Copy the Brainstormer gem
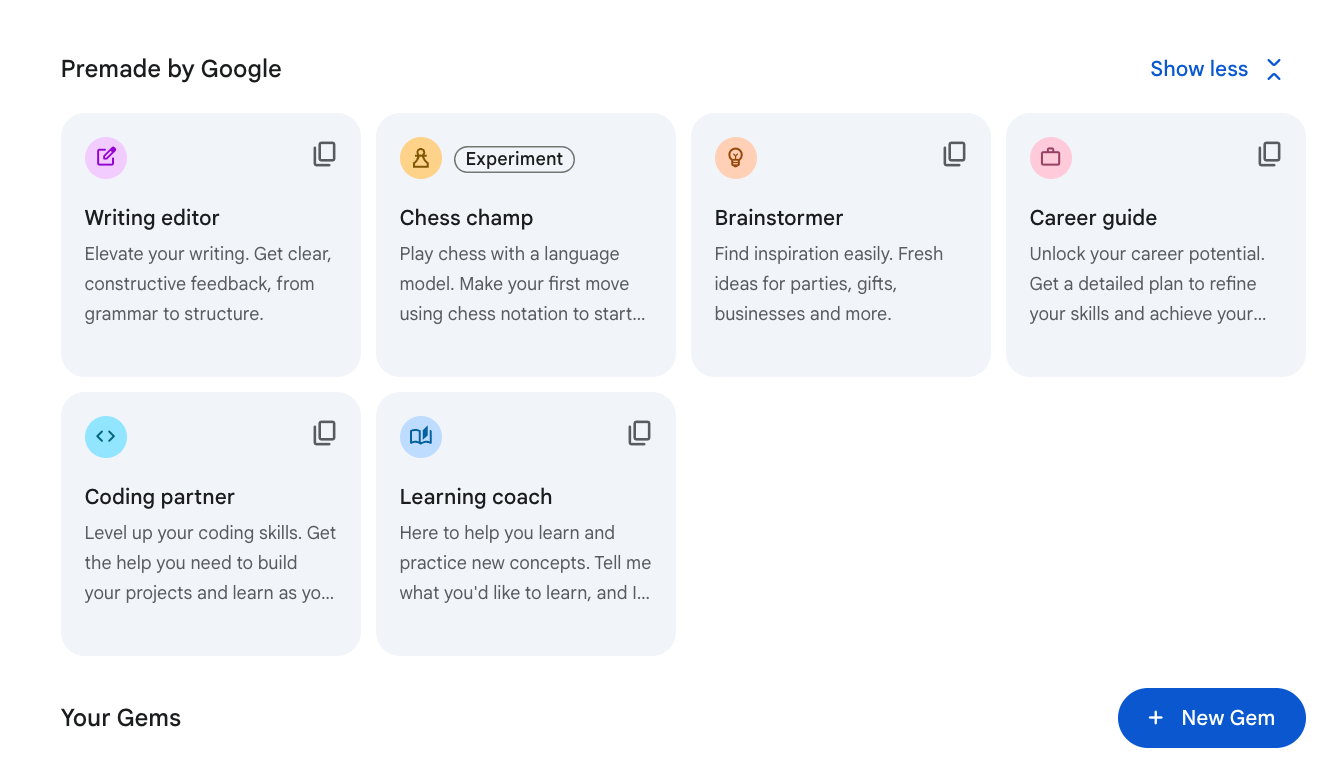1323x757 pixels. (x=954, y=154)
